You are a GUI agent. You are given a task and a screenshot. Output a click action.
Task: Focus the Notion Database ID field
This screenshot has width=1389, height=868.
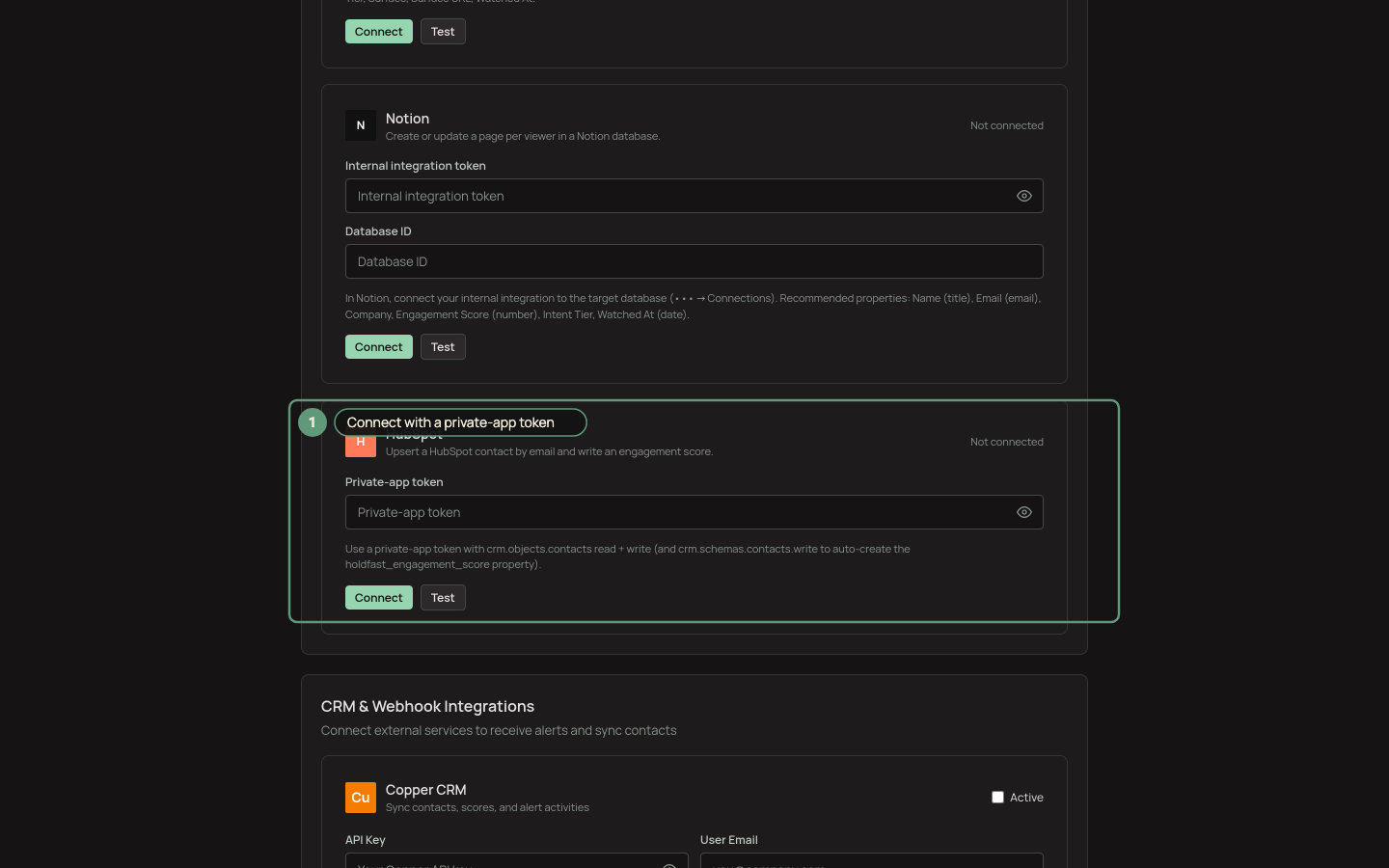coord(694,261)
